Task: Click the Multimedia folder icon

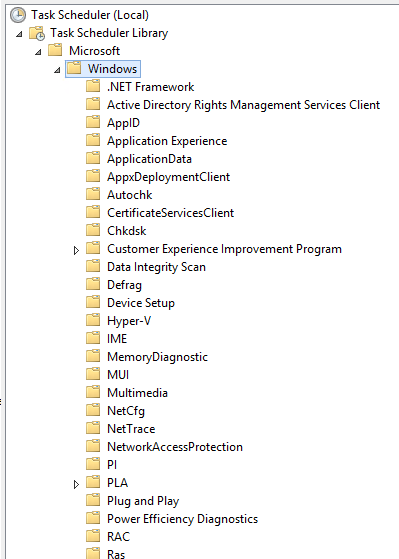Action: pyautogui.click(x=93, y=392)
